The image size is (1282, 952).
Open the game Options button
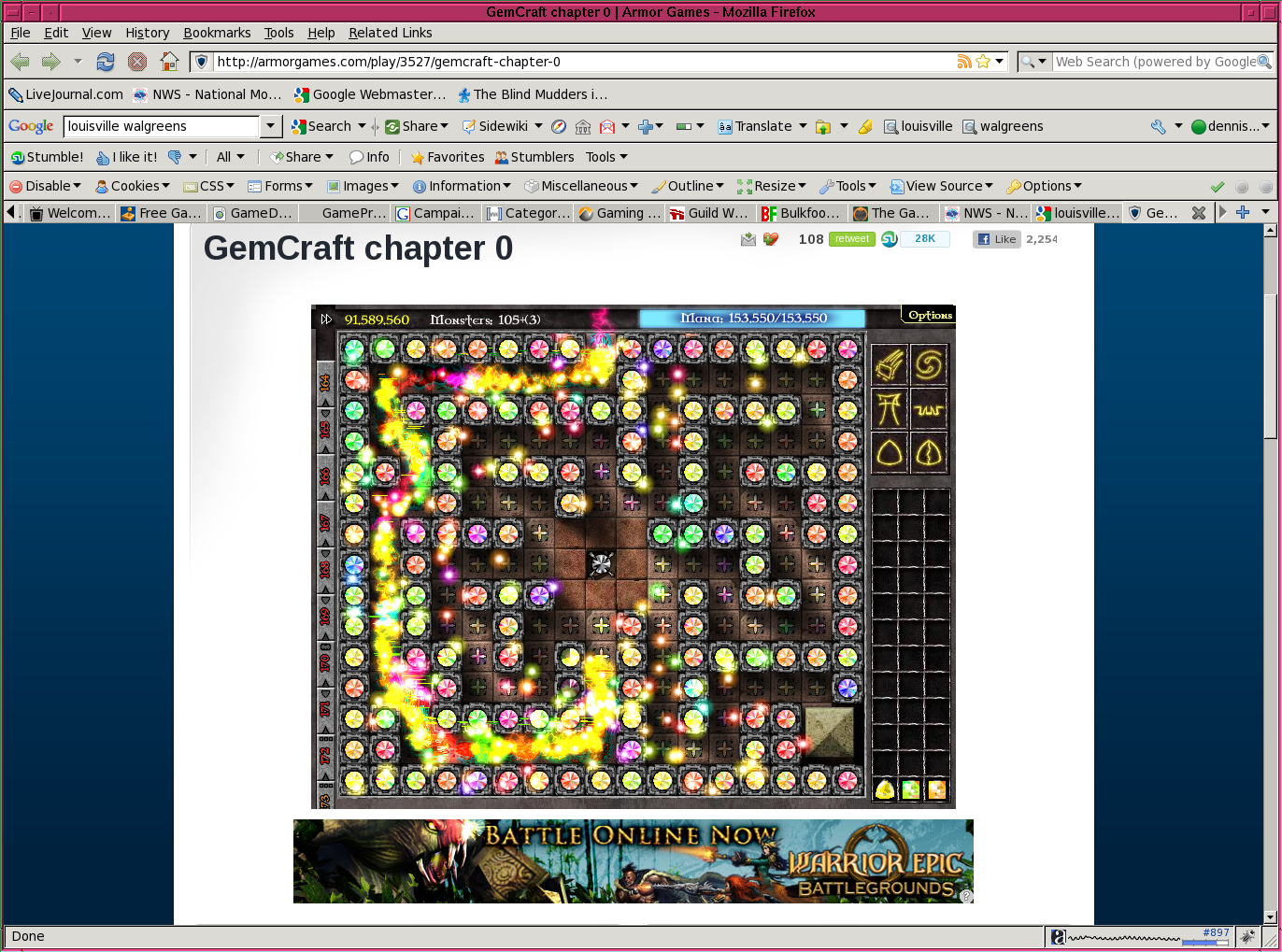pyautogui.click(x=929, y=315)
